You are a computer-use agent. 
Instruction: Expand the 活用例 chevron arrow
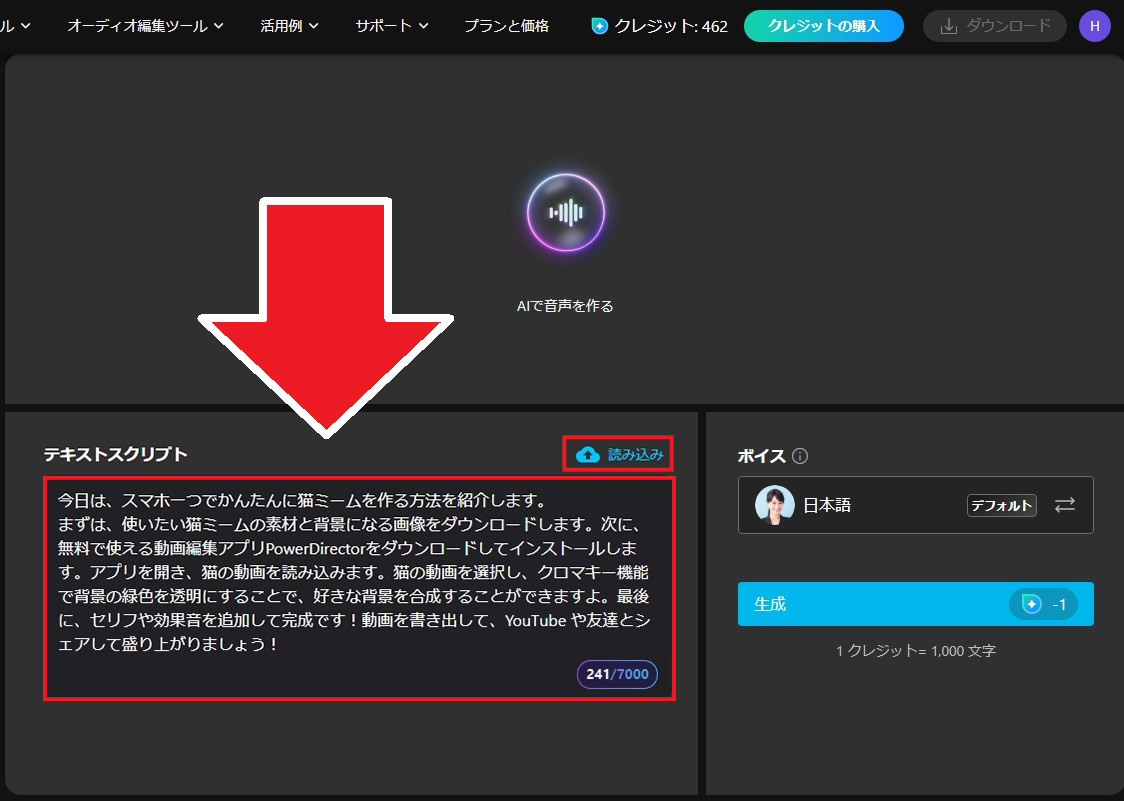[x=313, y=26]
